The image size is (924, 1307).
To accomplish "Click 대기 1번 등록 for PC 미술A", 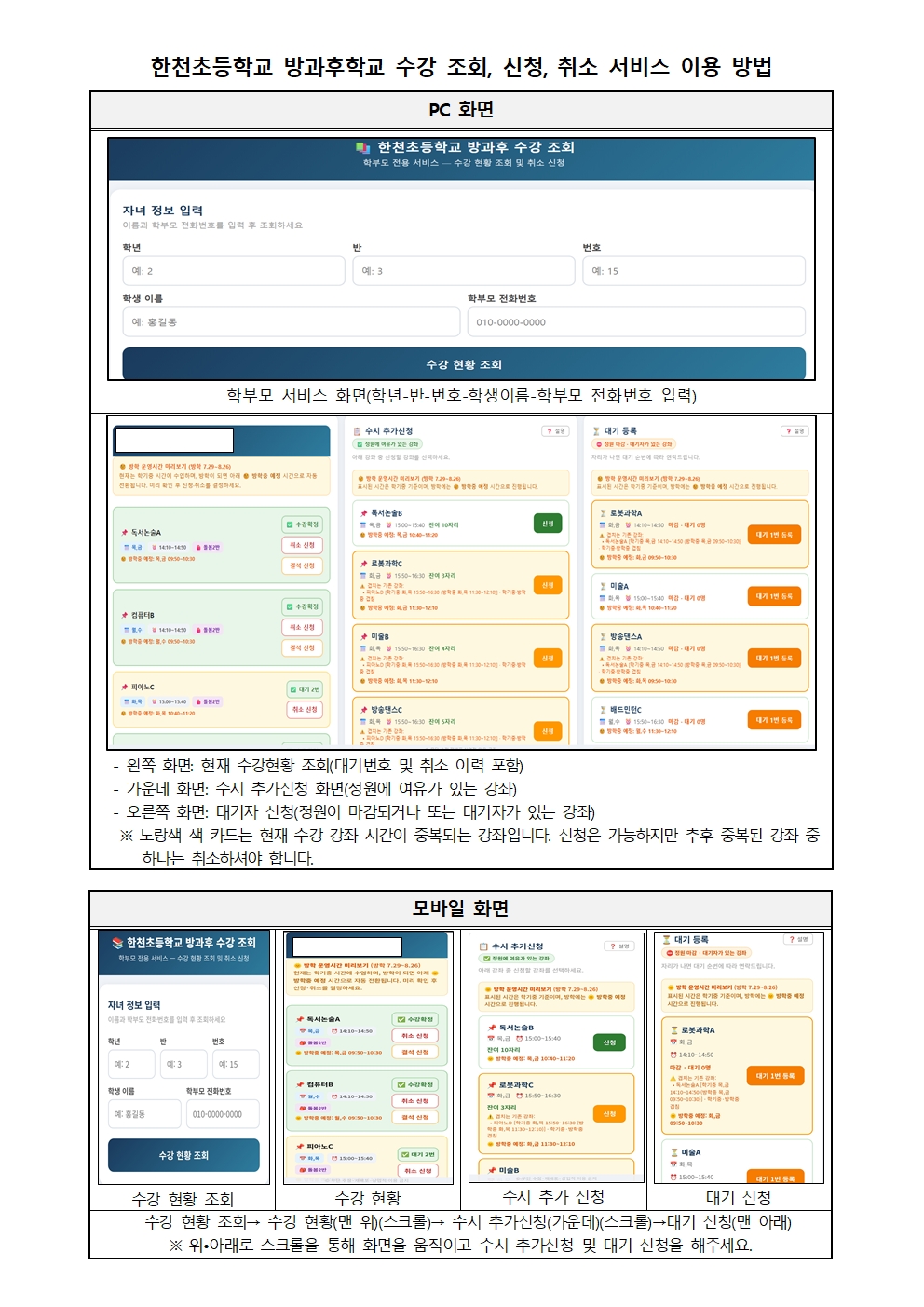I will (x=774, y=596).
